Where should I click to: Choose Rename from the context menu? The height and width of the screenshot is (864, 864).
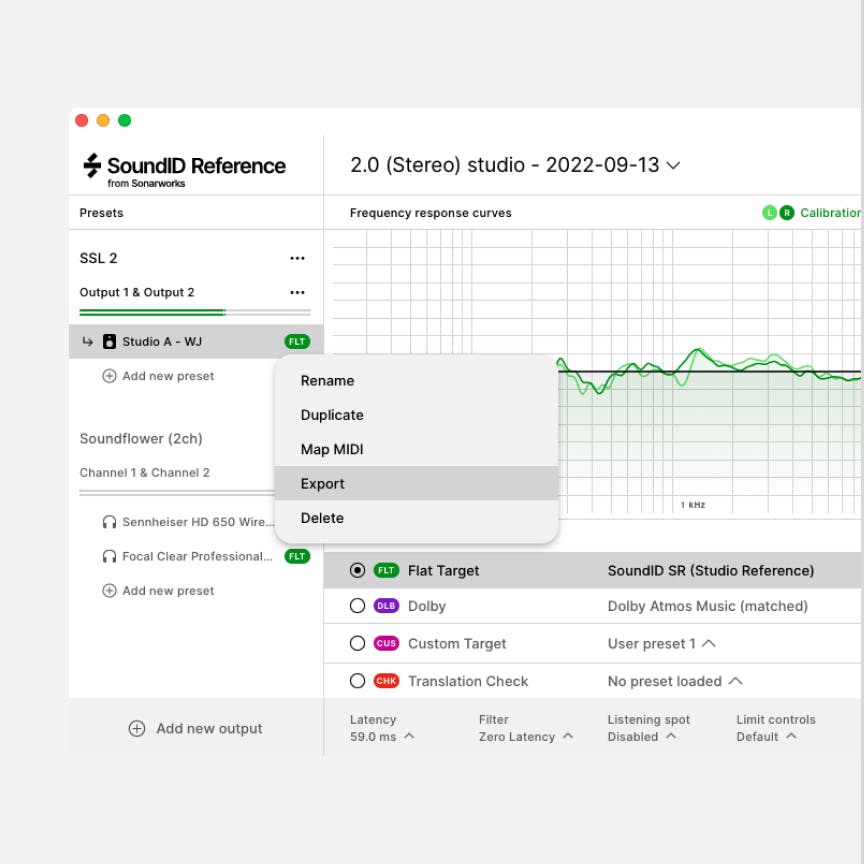pyautogui.click(x=417, y=381)
